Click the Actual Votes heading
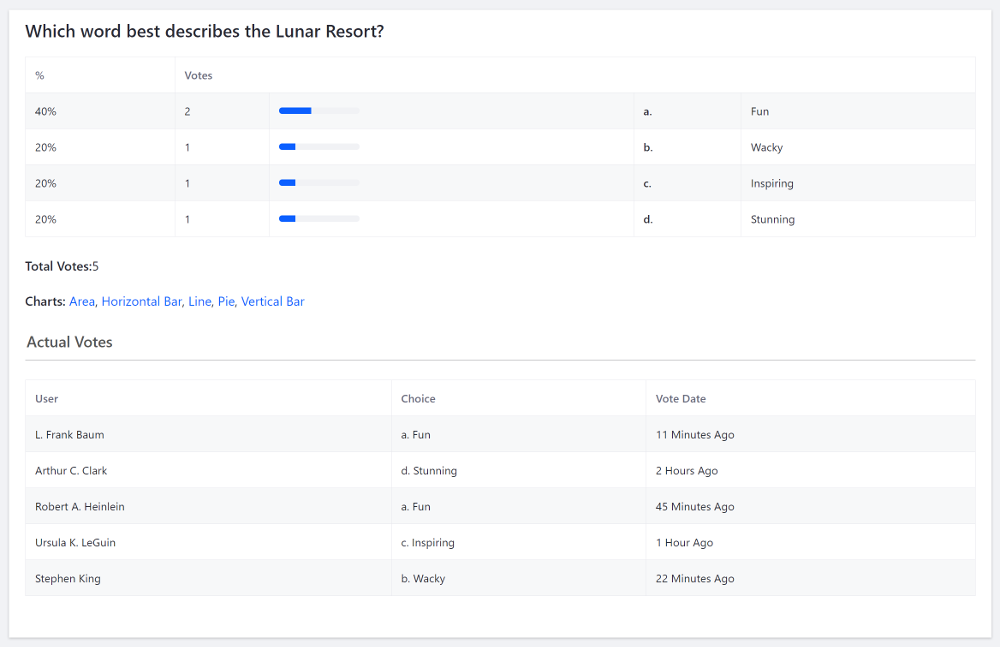1000x647 pixels. click(70, 342)
